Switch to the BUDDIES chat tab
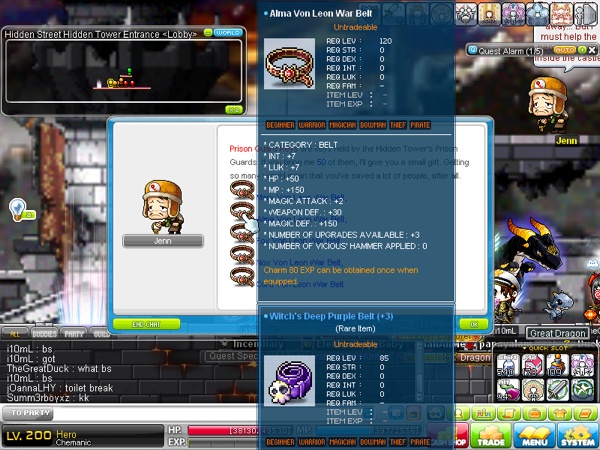This screenshot has width=600, height=450. point(44,334)
